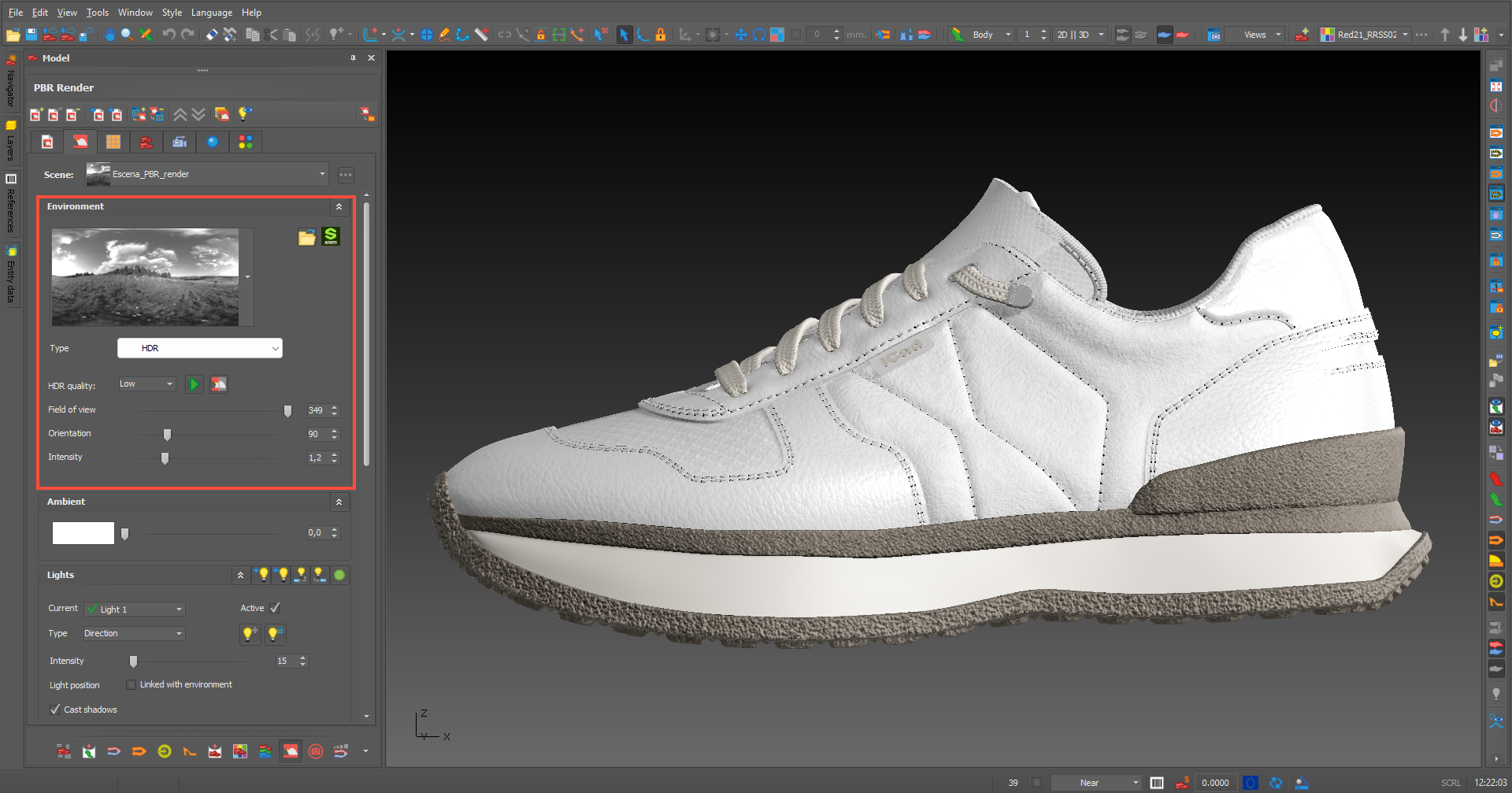
Task: Click the green circle icon in Lights header
Action: click(x=339, y=575)
